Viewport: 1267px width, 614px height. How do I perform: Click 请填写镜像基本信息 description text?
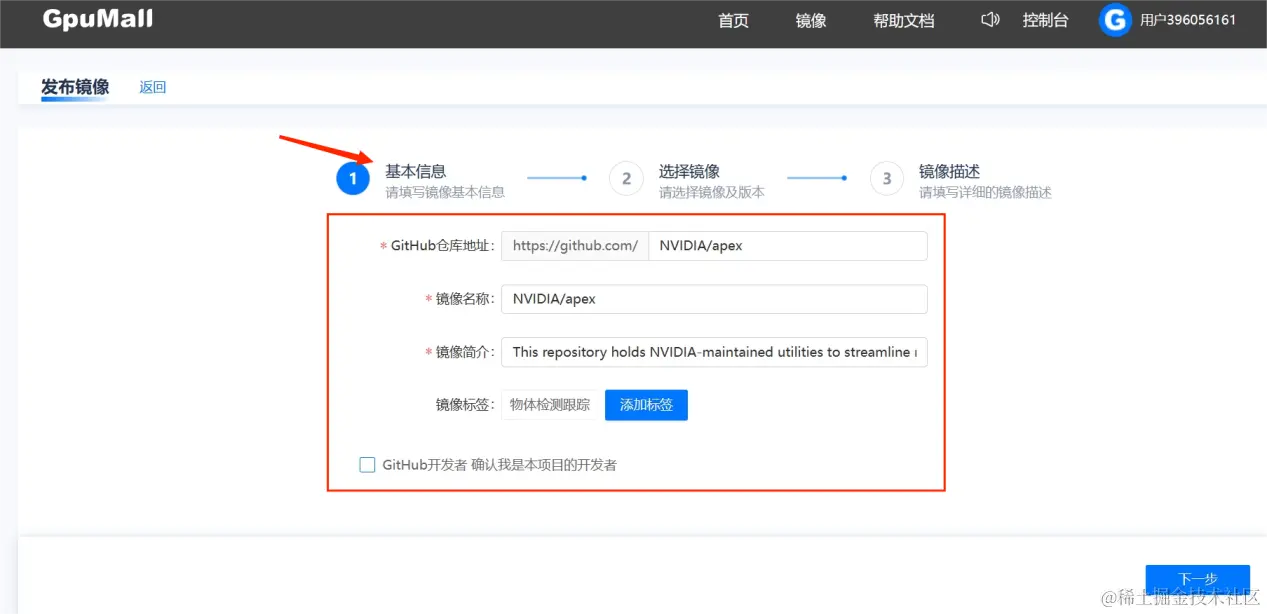pyautogui.click(x=445, y=192)
